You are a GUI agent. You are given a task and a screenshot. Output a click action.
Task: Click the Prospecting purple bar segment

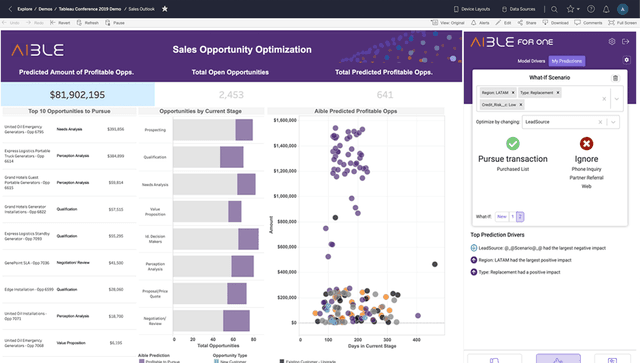[x=244, y=130]
